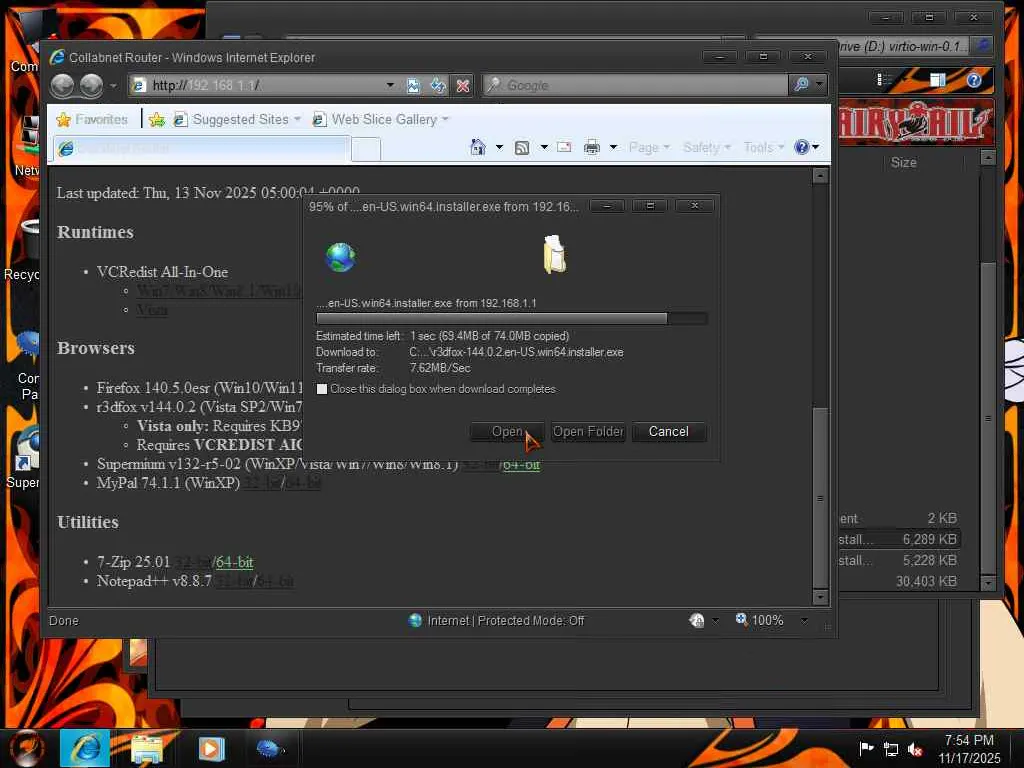Click the download progress bar

tap(511, 319)
